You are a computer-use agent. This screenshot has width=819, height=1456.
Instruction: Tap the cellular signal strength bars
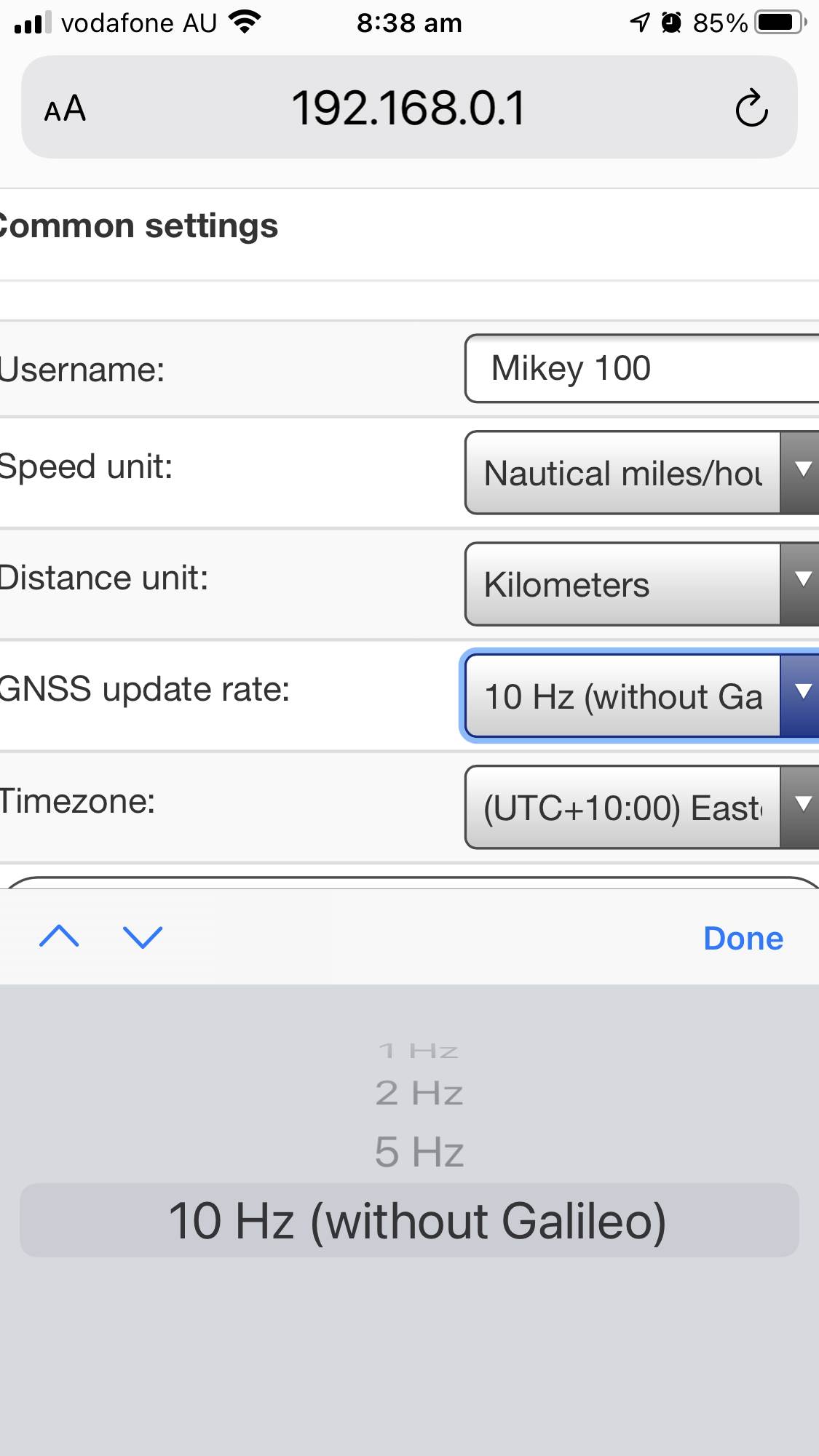tap(33, 23)
